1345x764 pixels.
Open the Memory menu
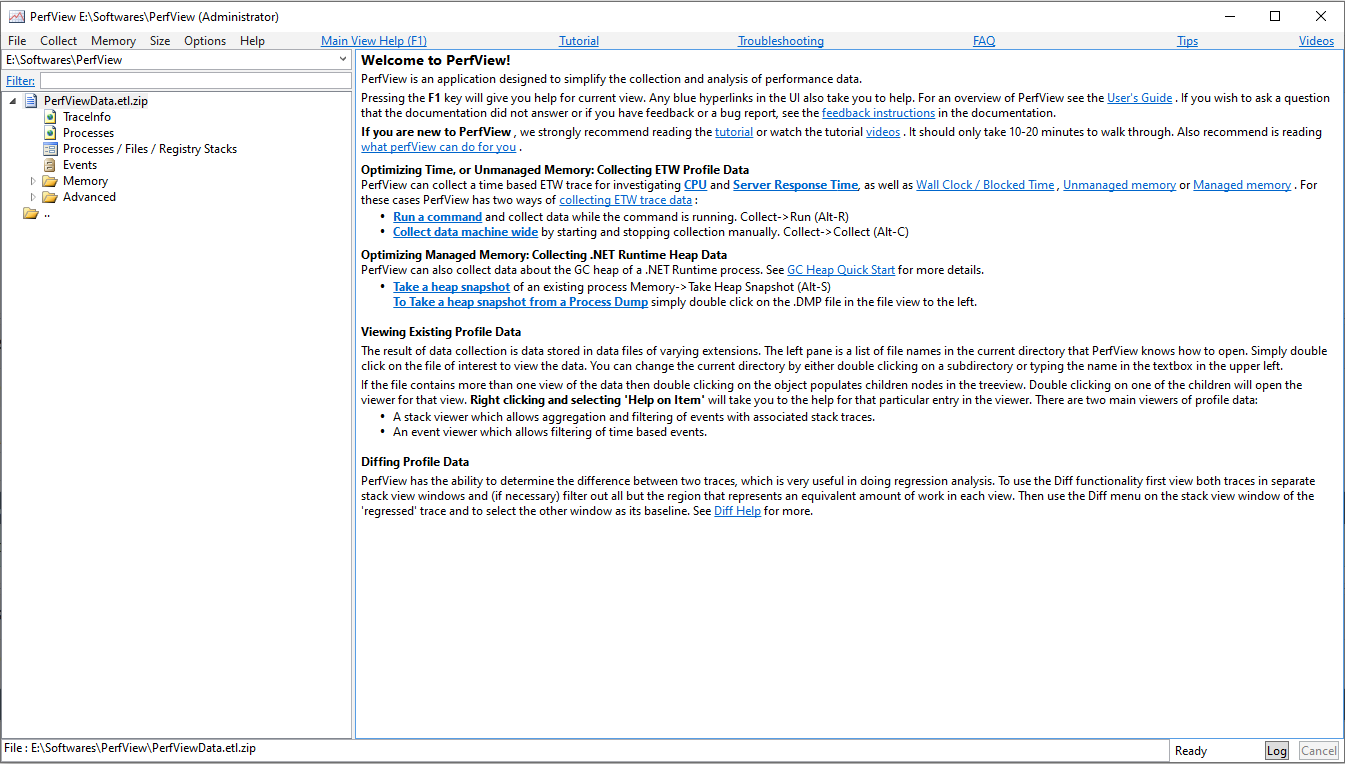coord(113,41)
